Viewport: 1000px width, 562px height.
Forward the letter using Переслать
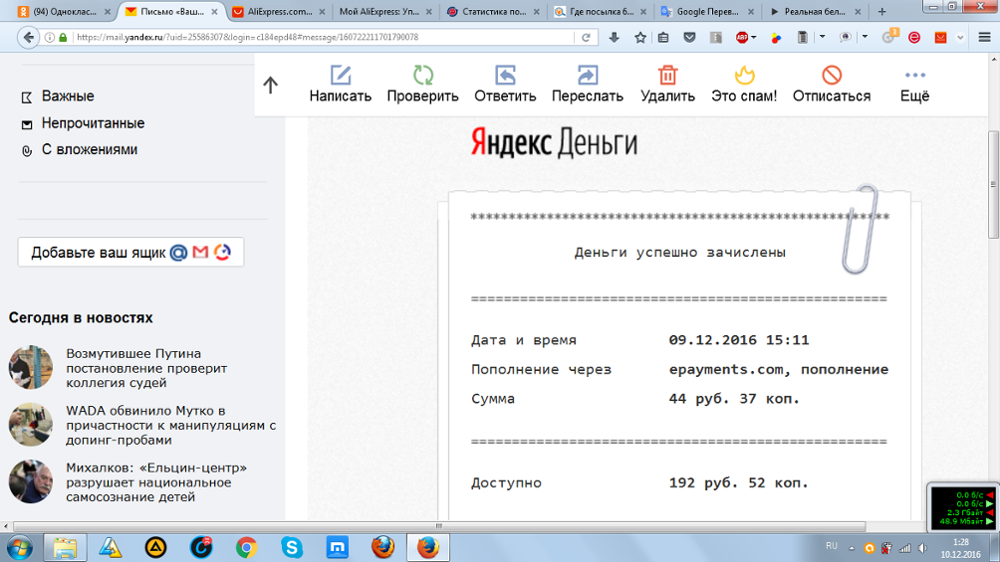(587, 84)
